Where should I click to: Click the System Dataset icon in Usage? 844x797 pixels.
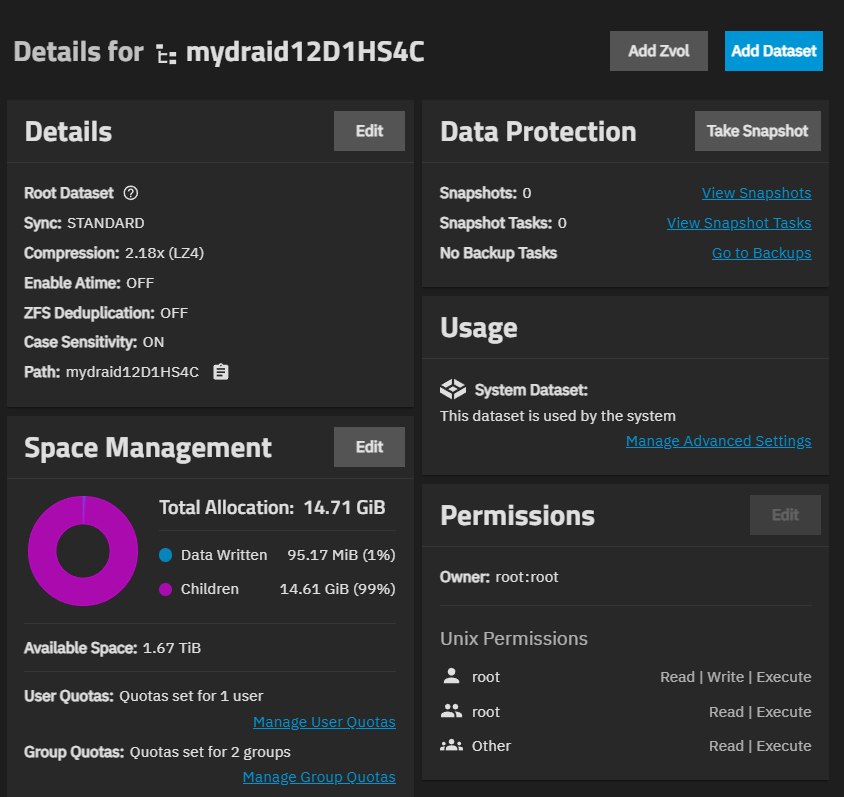point(453,390)
